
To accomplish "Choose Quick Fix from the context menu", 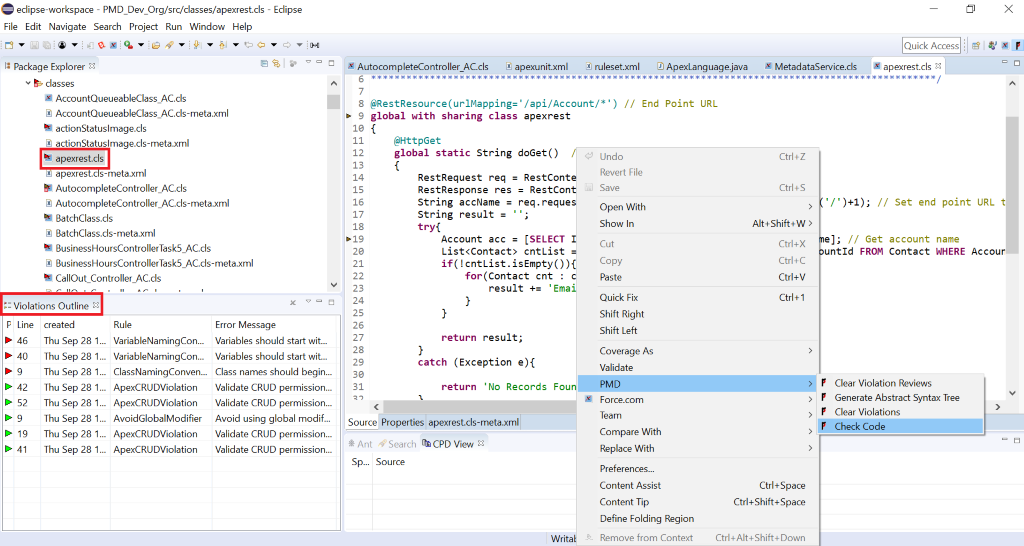I will [x=698, y=297].
